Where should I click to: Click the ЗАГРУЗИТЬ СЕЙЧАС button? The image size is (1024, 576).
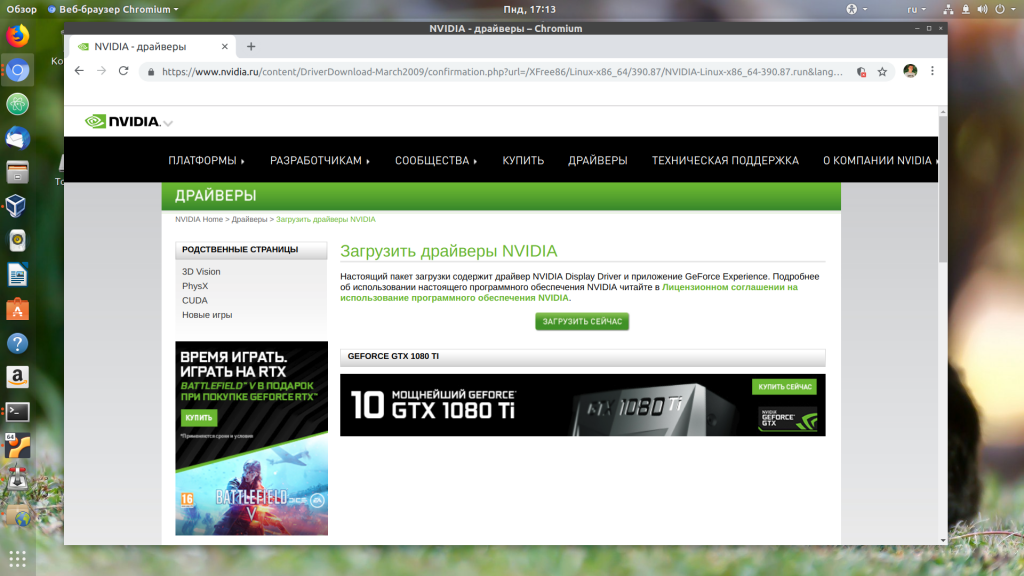click(x=582, y=321)
